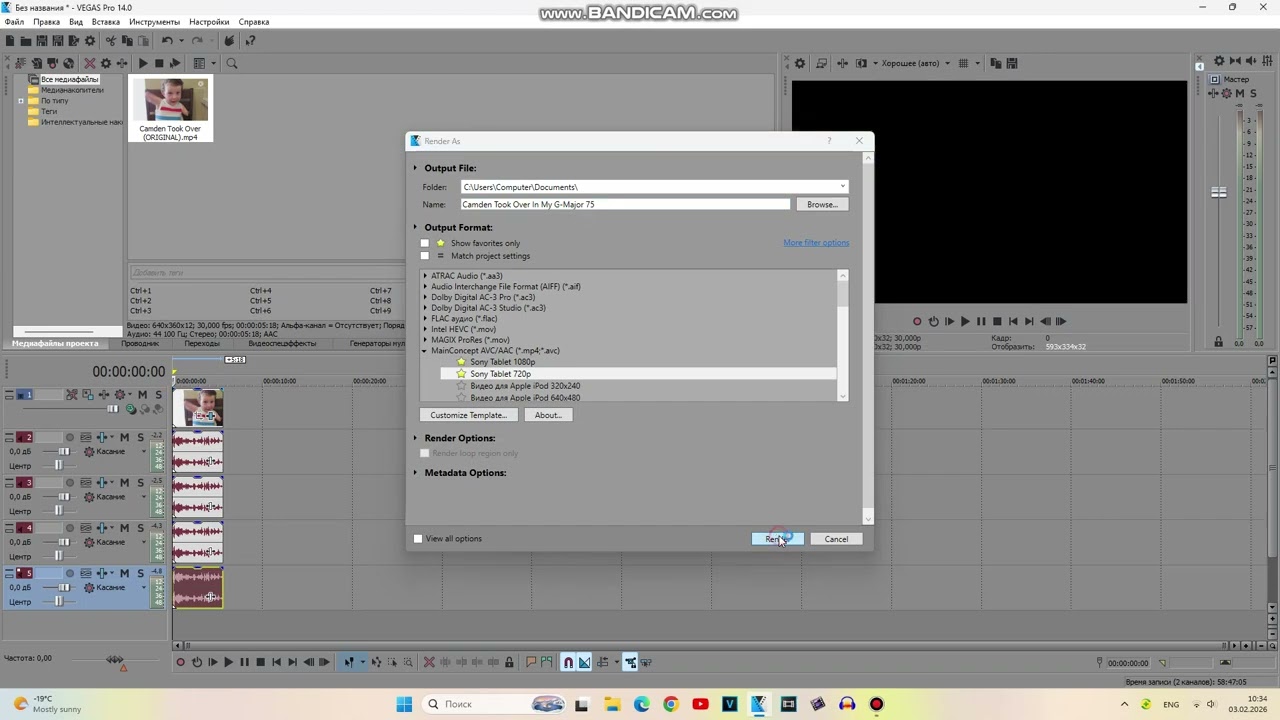Click the Render button
1280x720 pixels.
(x=777, y=539)
